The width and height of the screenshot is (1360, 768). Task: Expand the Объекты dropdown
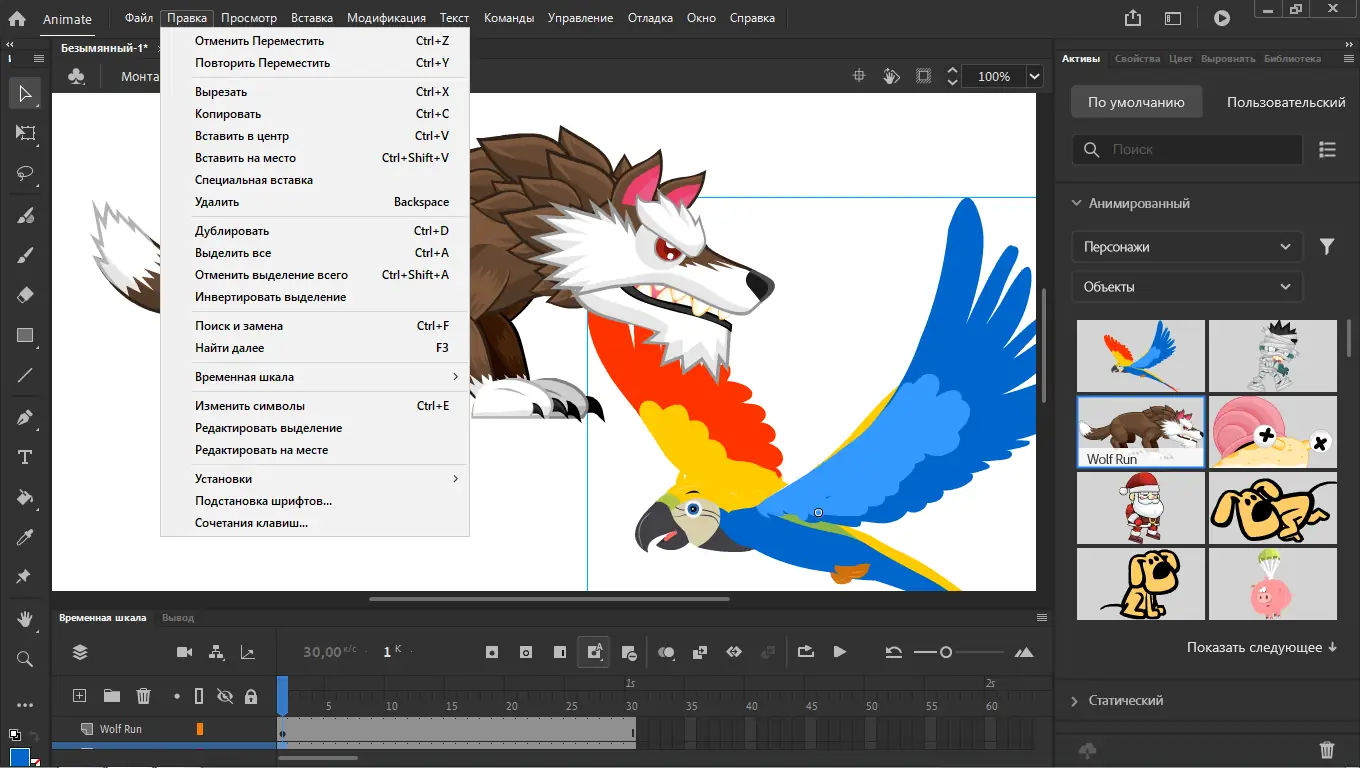click(x=1186, y=286)
